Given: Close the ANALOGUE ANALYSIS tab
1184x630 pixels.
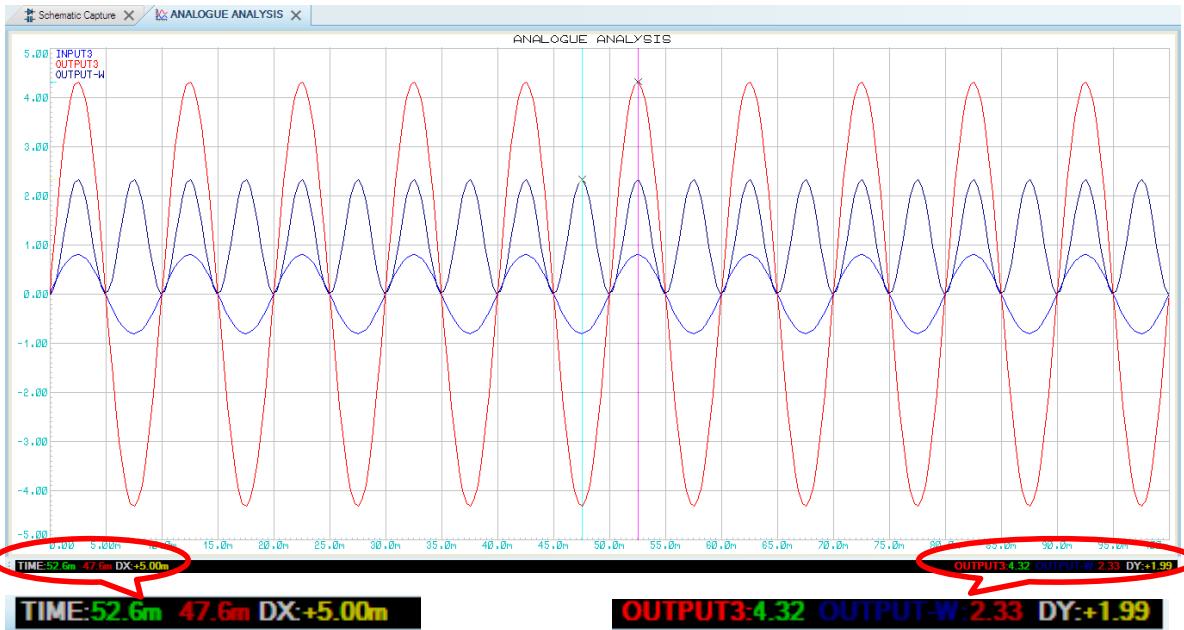Looking at the screenshot, I should (296, 16).
